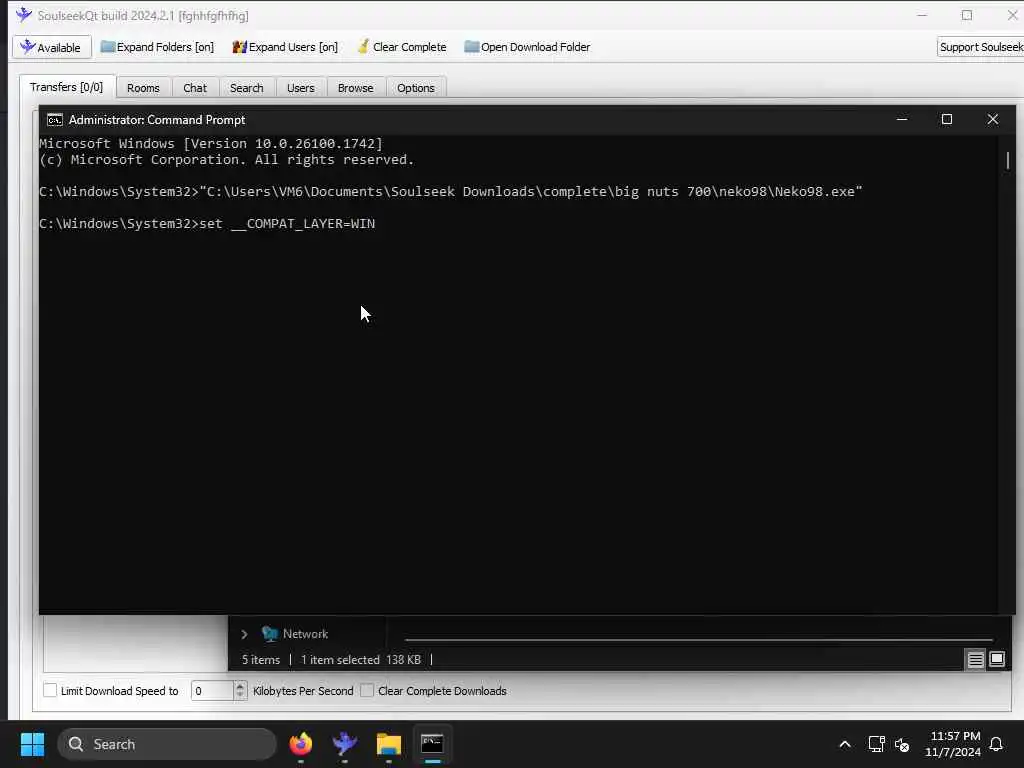Go to the Search tab in Soulseek
Screen dimensions: 1024x768
click(x=247, y=88)
